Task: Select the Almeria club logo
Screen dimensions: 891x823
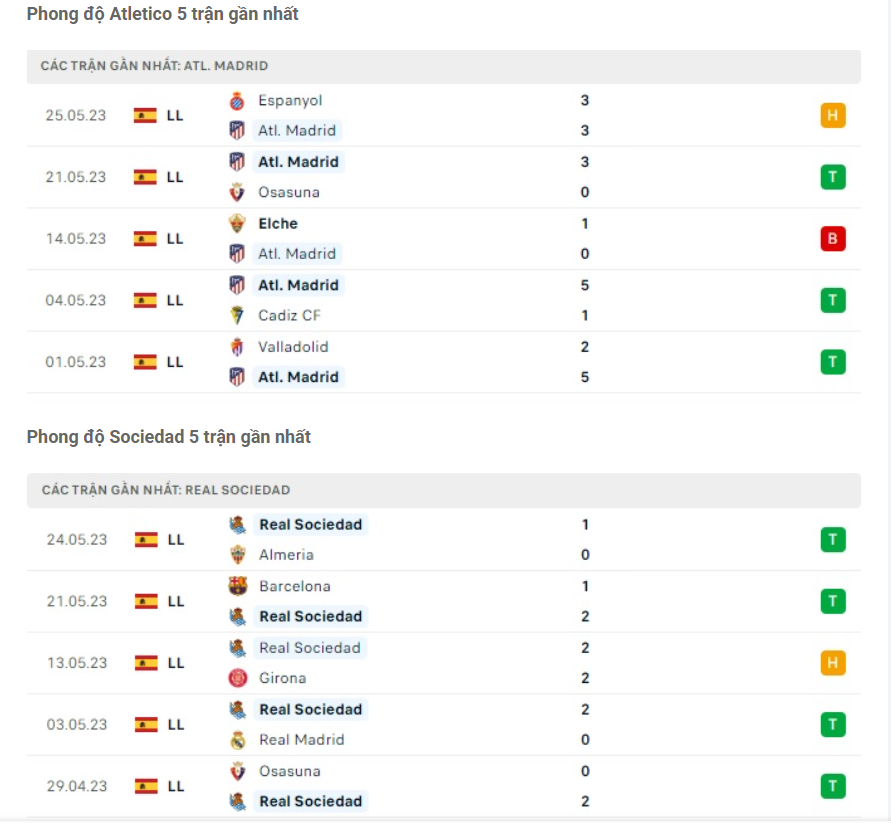Action: 237,554
